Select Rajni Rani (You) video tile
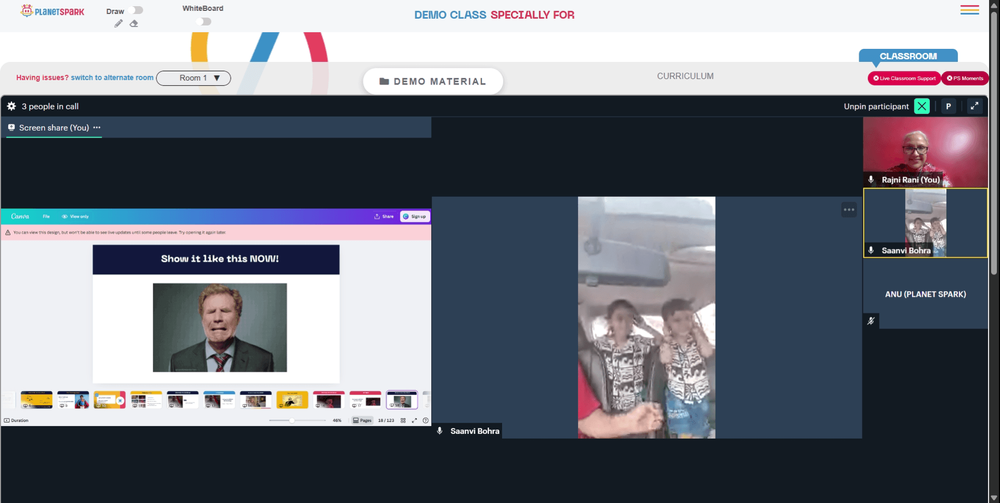The width and height of the screenshot is (1000, 503). 925,152
